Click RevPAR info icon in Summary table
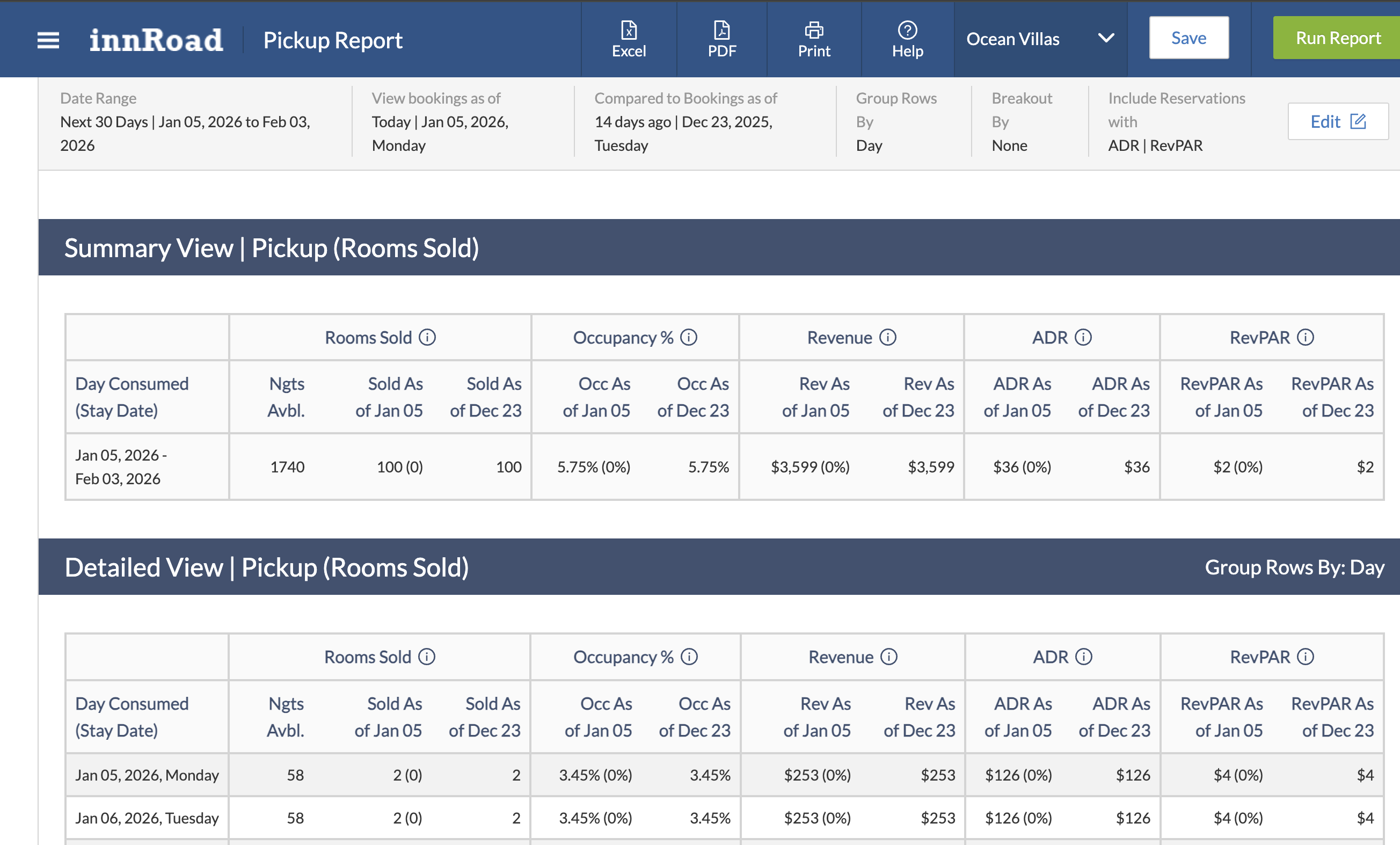Viewport: 1400px width, 845px height. (1305, 338)
